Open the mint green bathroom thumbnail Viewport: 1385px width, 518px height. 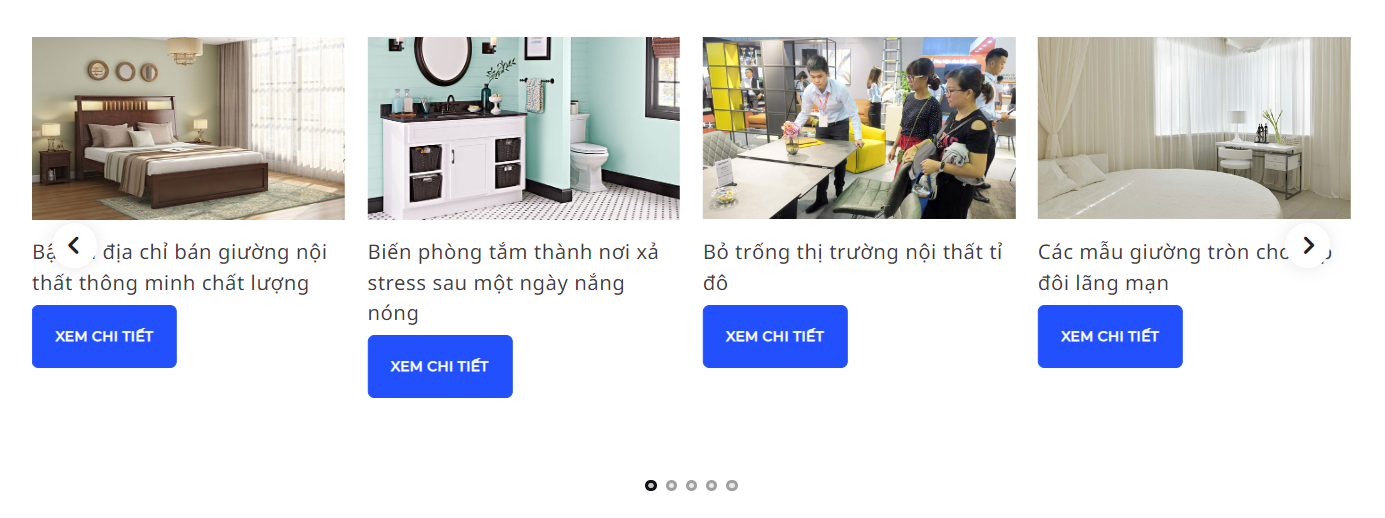tap(524, 128)
